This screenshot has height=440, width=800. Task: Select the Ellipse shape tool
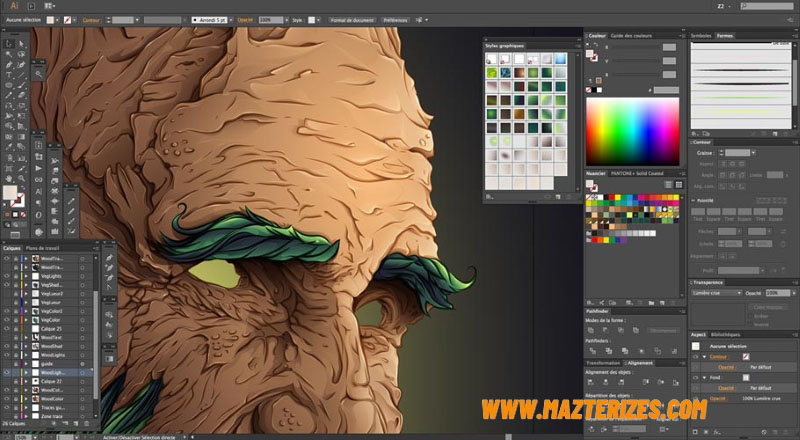(x=9, y=85)
